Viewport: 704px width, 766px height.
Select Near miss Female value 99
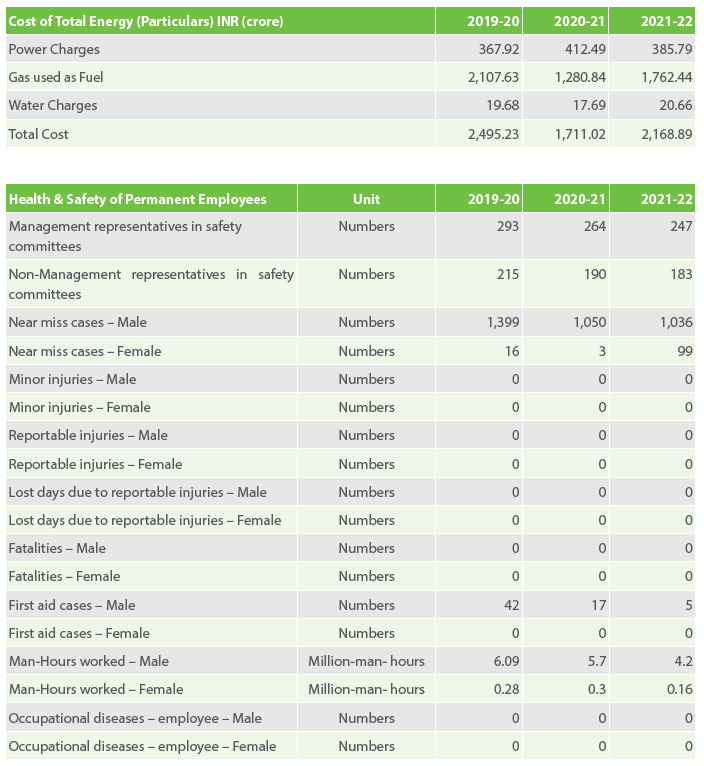(x=685, y=351)
